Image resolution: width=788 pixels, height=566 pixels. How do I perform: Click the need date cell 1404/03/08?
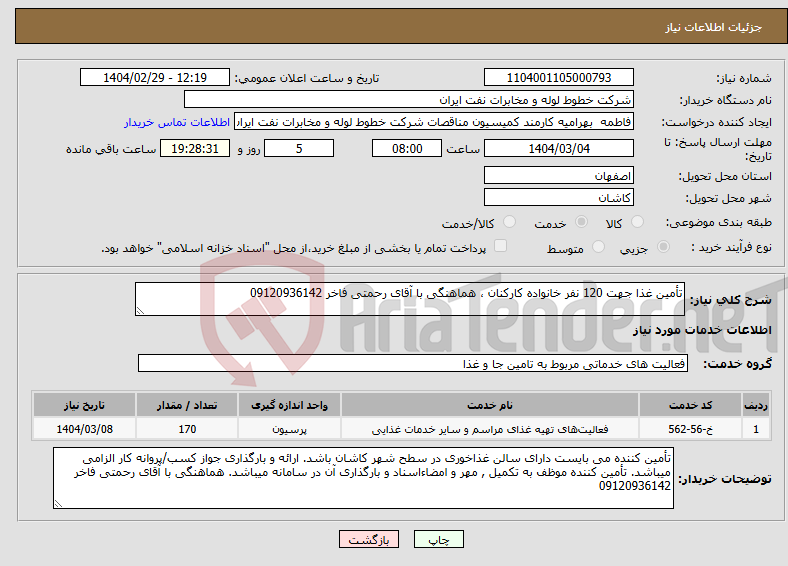(x=84, y=429)
